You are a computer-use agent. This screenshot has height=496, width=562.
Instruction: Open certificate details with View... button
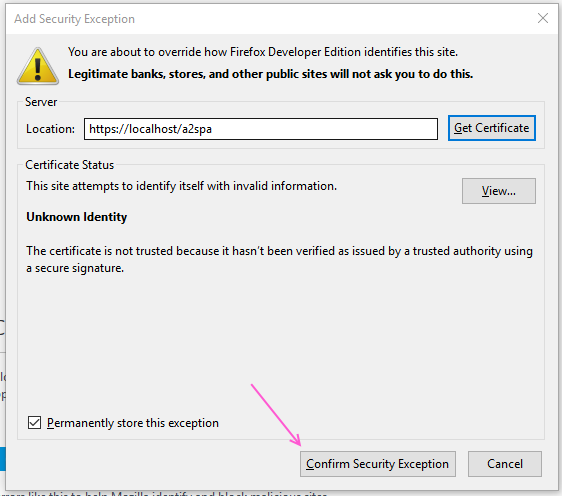499,191
